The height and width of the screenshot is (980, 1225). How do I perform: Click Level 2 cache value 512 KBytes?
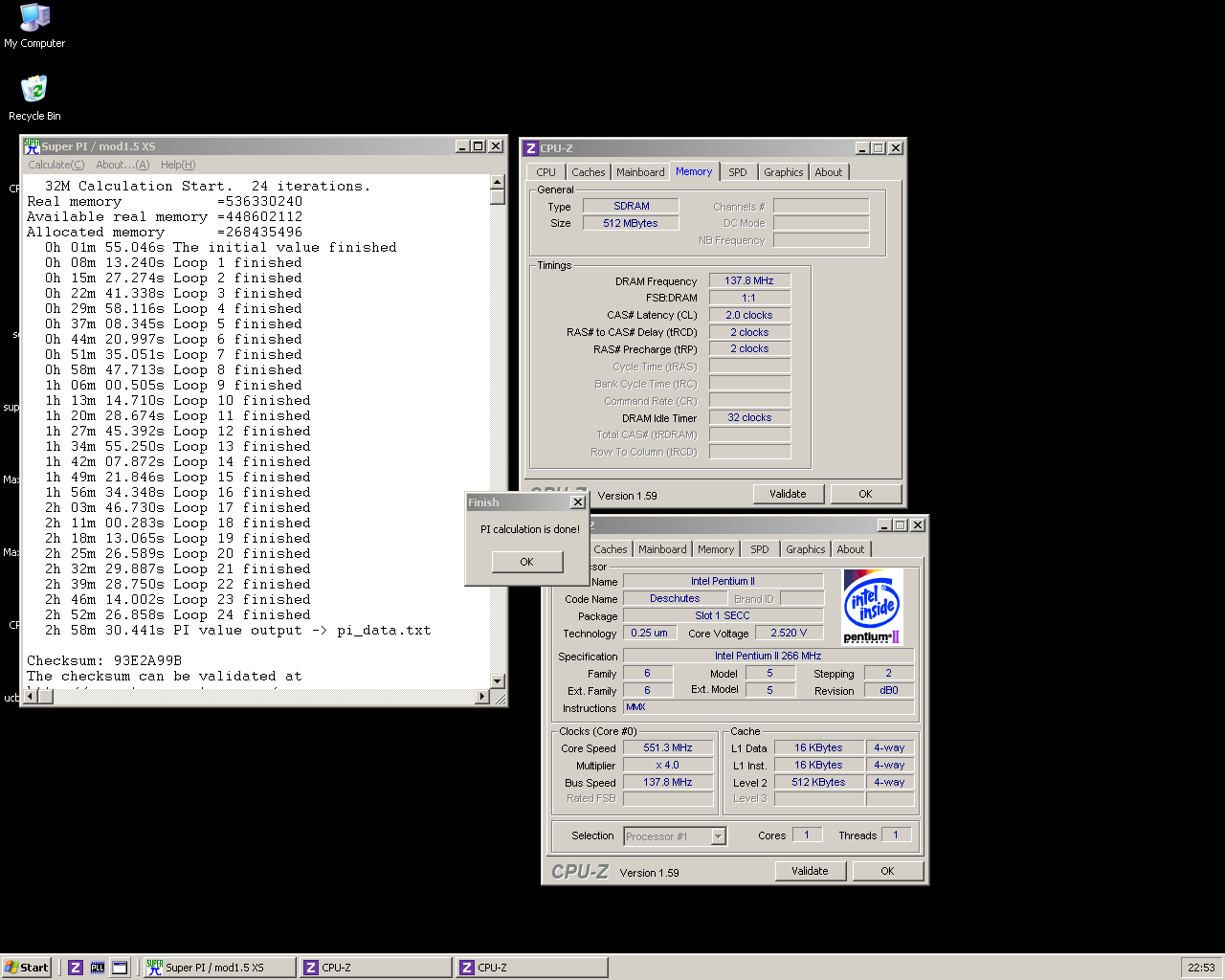point(819,782)
